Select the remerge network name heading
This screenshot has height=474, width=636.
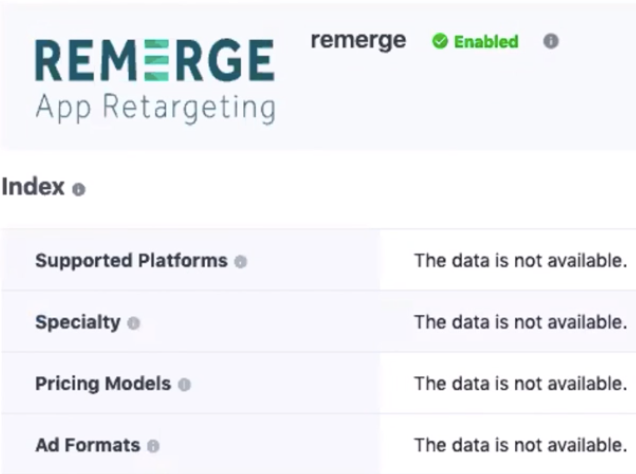[x=358, y=41]
